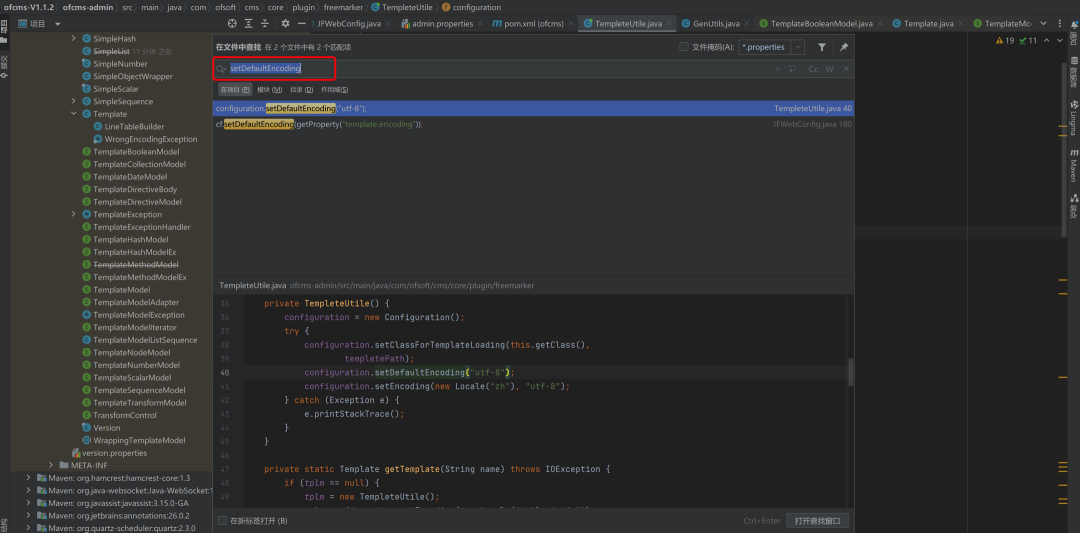Screen dimensions: 1080x533
Task: Select WrongEncodingException in project tree
Action: click(145, 139)
